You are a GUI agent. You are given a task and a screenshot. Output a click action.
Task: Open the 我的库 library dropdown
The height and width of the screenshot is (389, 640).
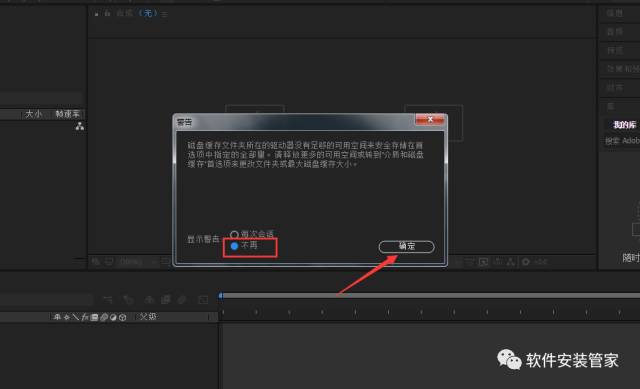(624, 124)
